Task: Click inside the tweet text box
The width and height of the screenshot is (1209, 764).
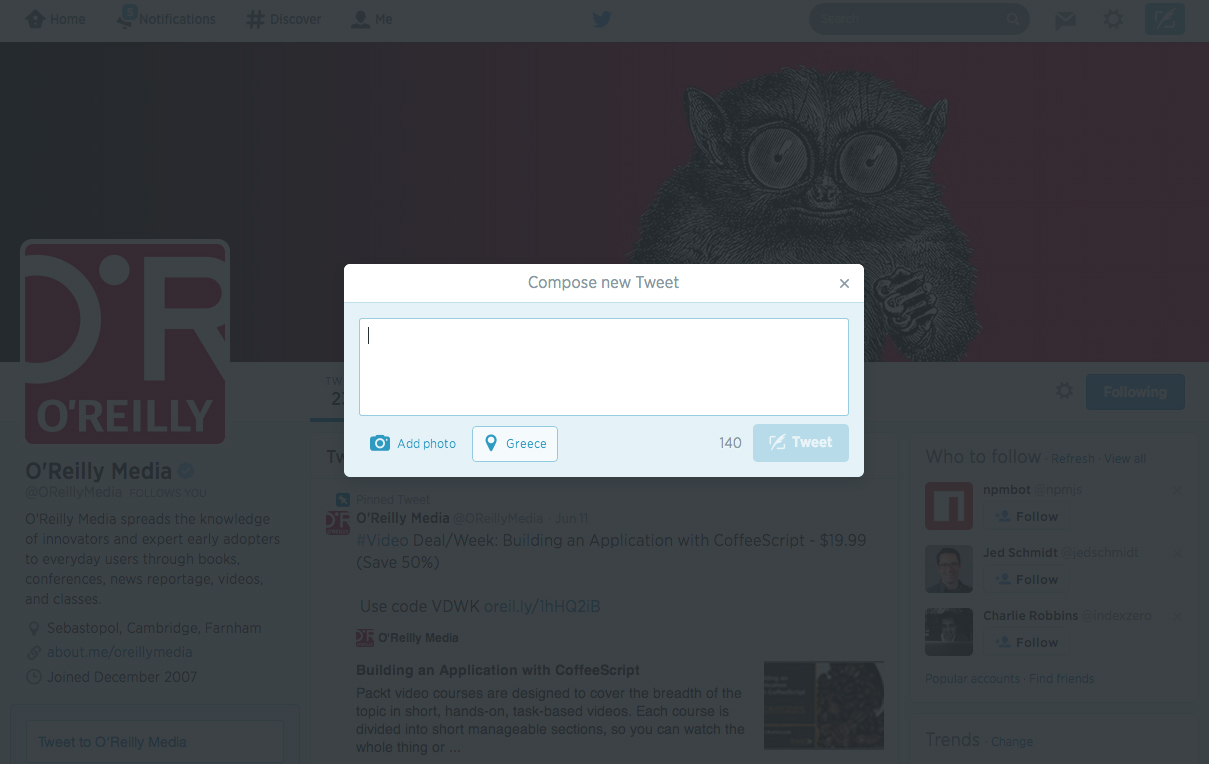Action: (604, 367)
